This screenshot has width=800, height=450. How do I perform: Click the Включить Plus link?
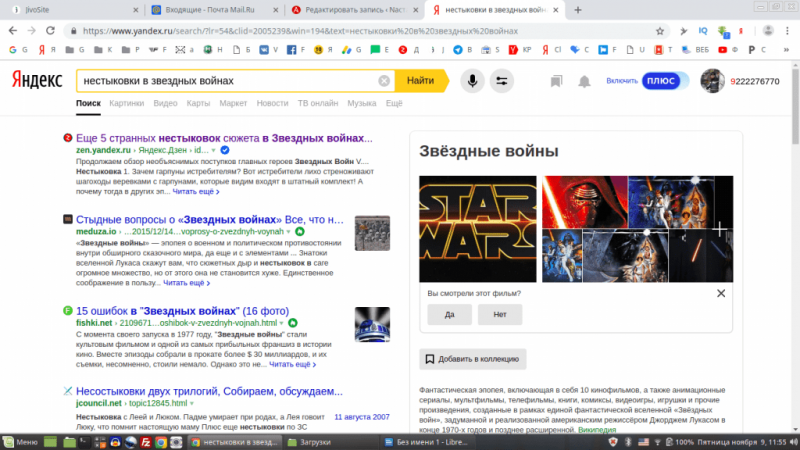[x=622, y=81]
